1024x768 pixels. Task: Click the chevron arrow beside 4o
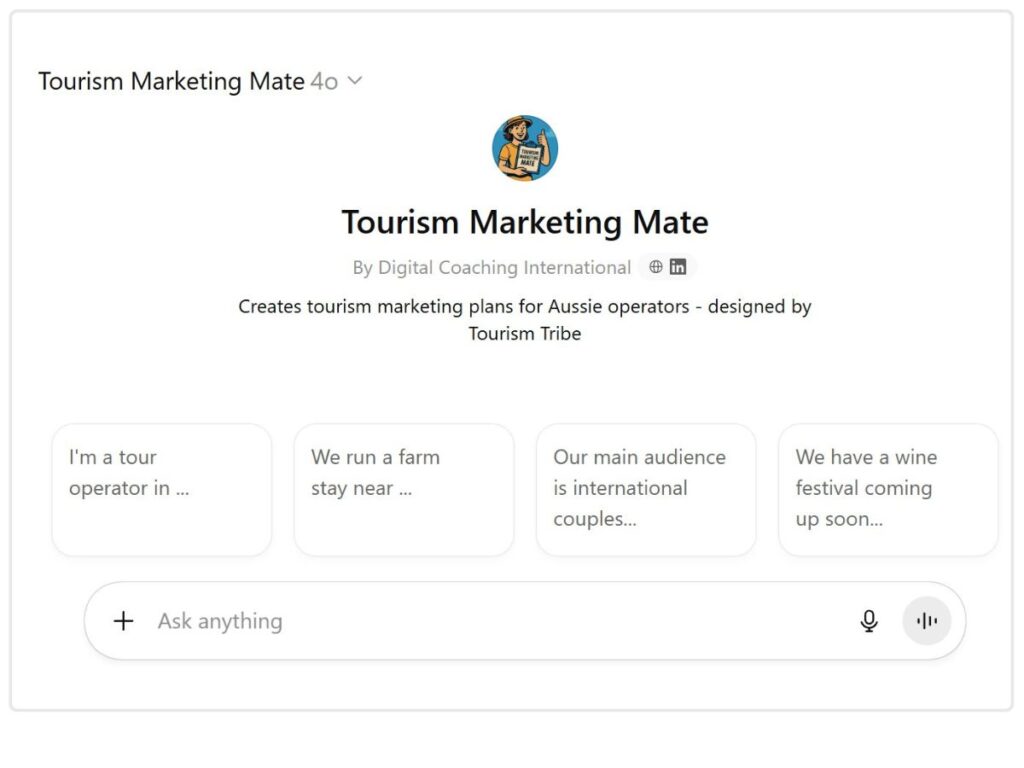[354, 81]
